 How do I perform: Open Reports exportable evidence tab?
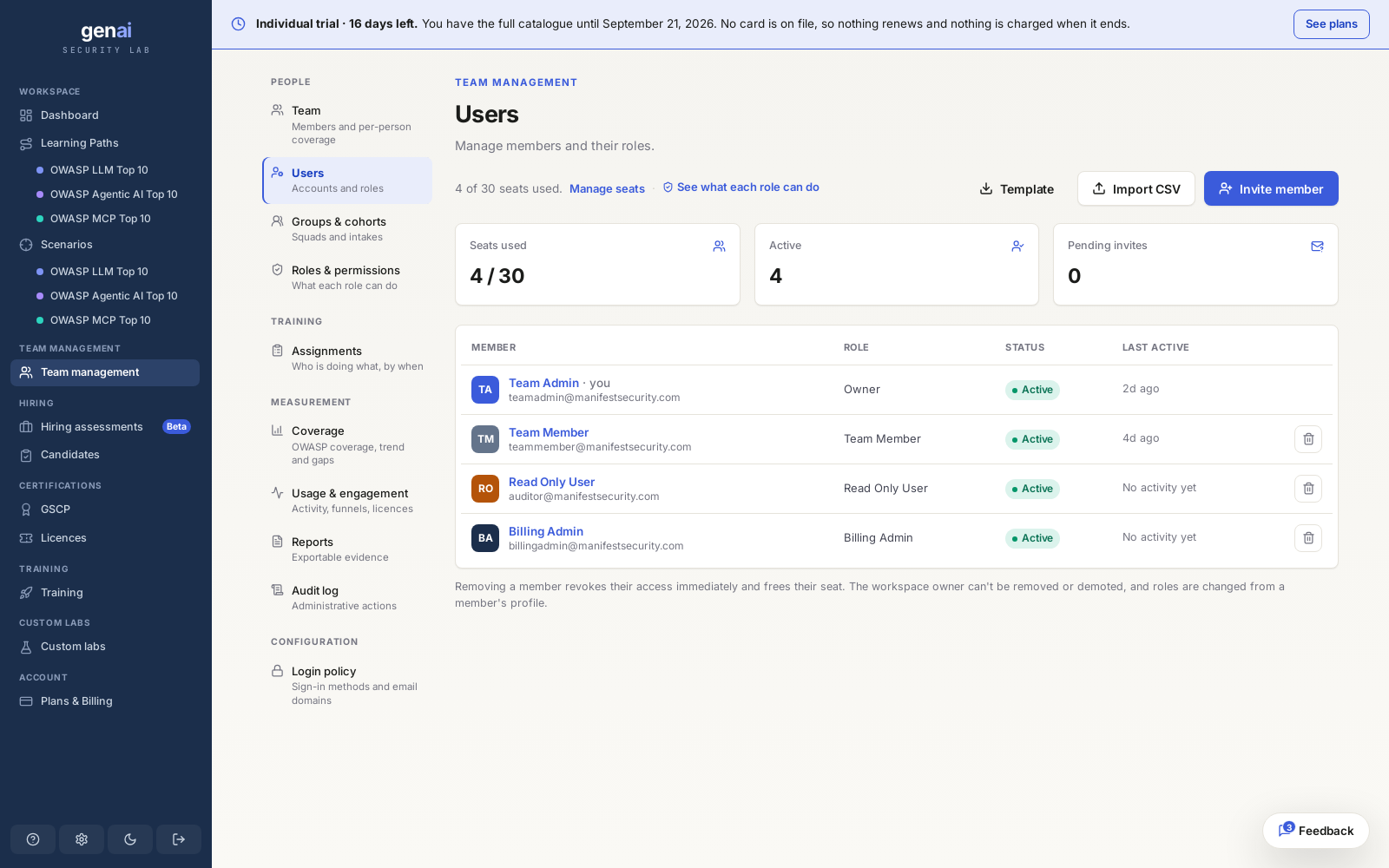point(347,549)
